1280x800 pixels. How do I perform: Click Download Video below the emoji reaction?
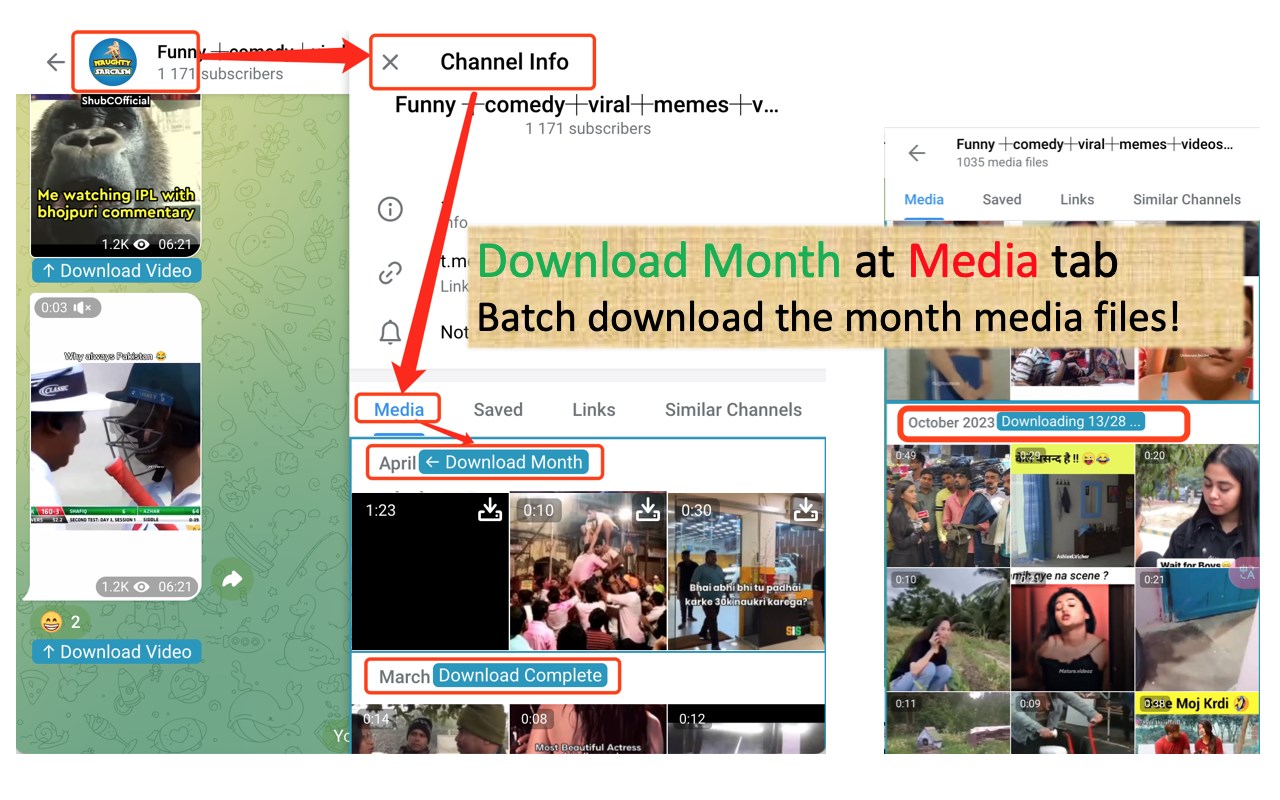click(117, 652)
